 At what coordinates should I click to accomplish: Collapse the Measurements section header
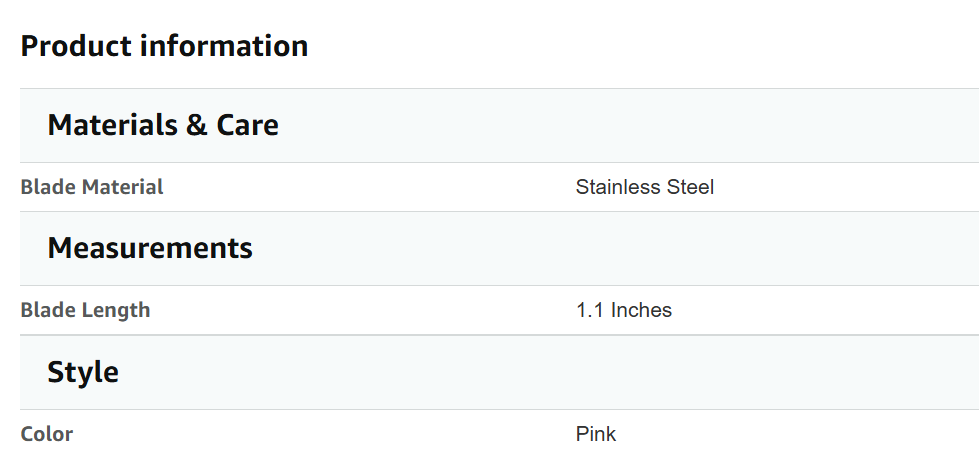click(150, 248)
